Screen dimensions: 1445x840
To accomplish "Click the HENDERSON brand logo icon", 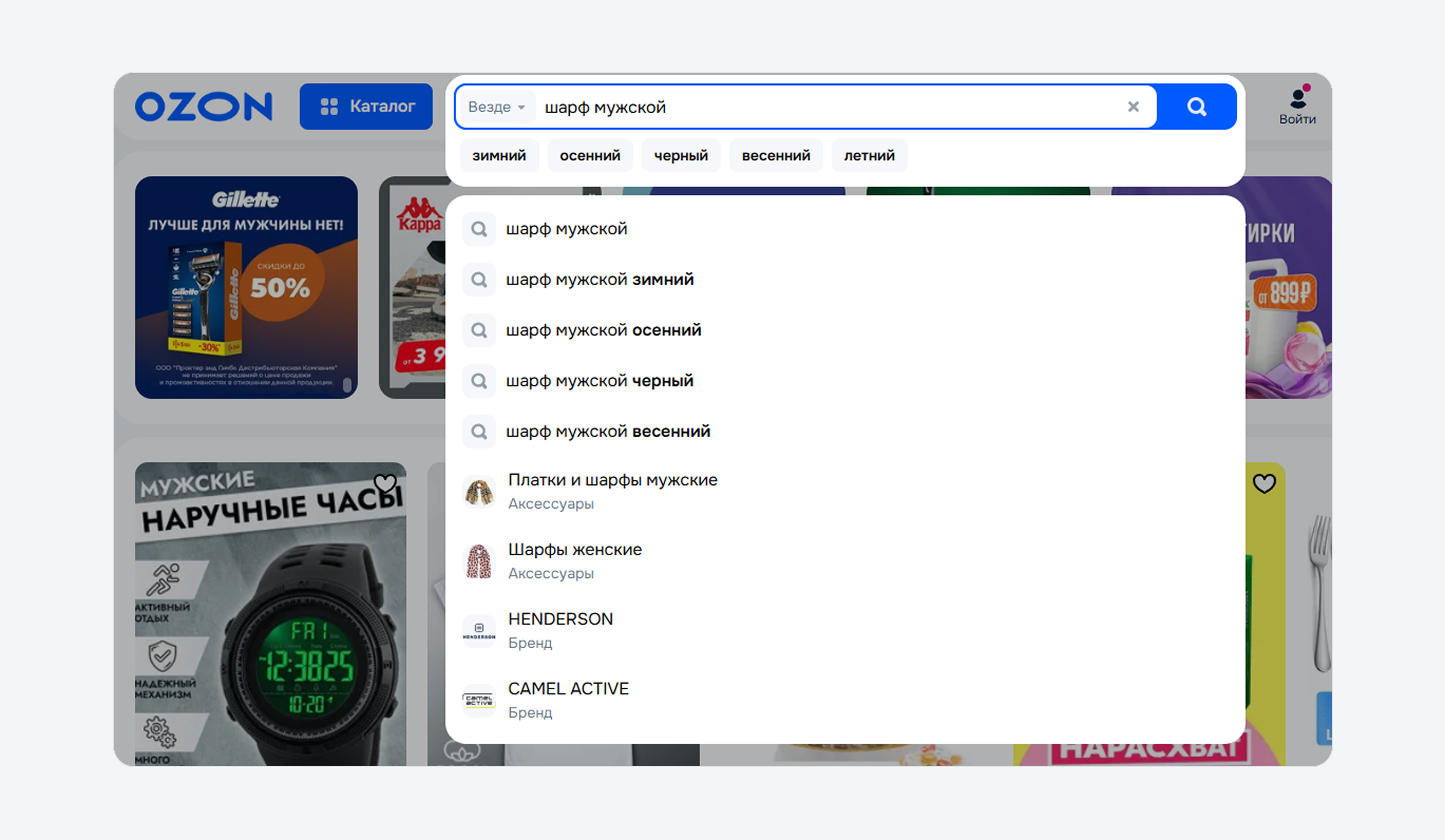I will 479,631.
